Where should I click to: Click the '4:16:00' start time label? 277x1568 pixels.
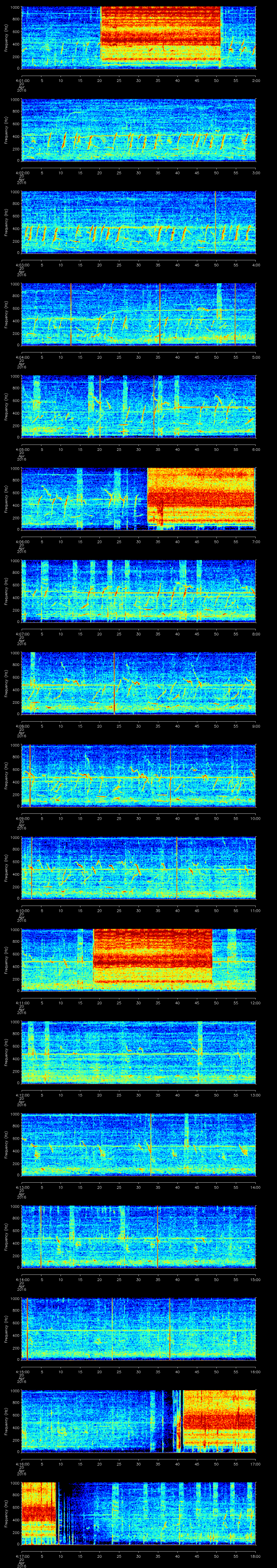[22, 1463]
